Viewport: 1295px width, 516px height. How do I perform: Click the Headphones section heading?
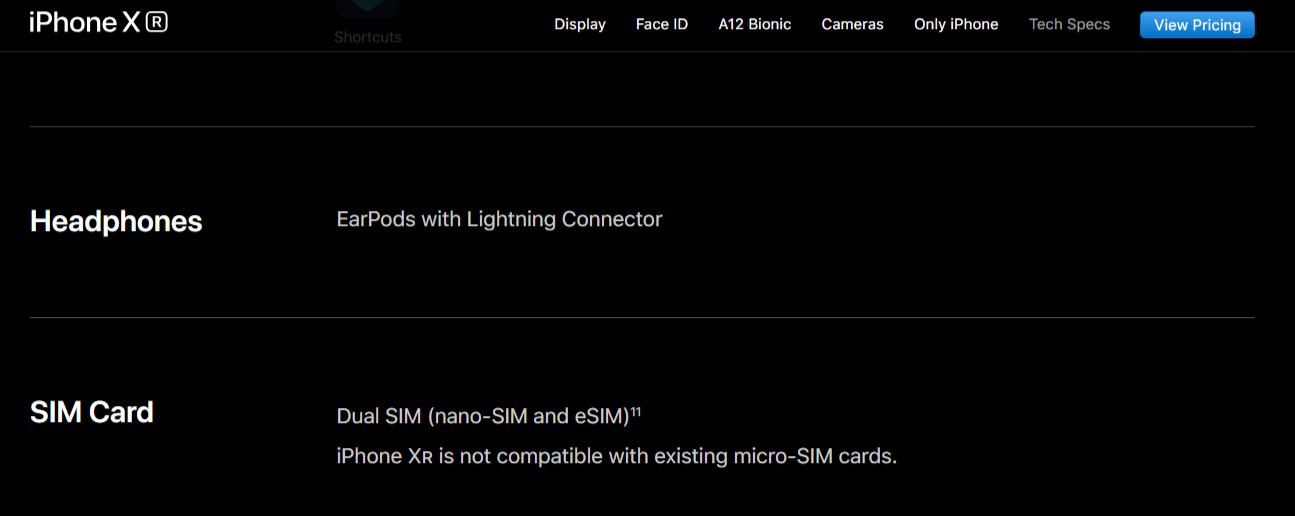[116, 221]
